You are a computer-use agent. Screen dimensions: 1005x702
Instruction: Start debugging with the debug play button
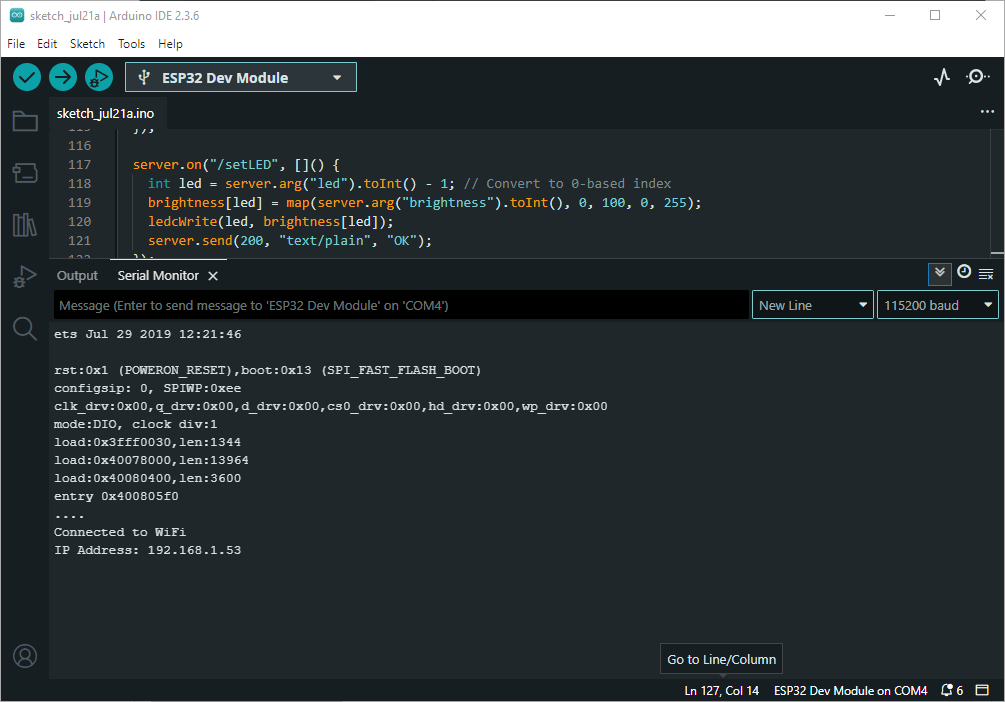tap(99, 78)
